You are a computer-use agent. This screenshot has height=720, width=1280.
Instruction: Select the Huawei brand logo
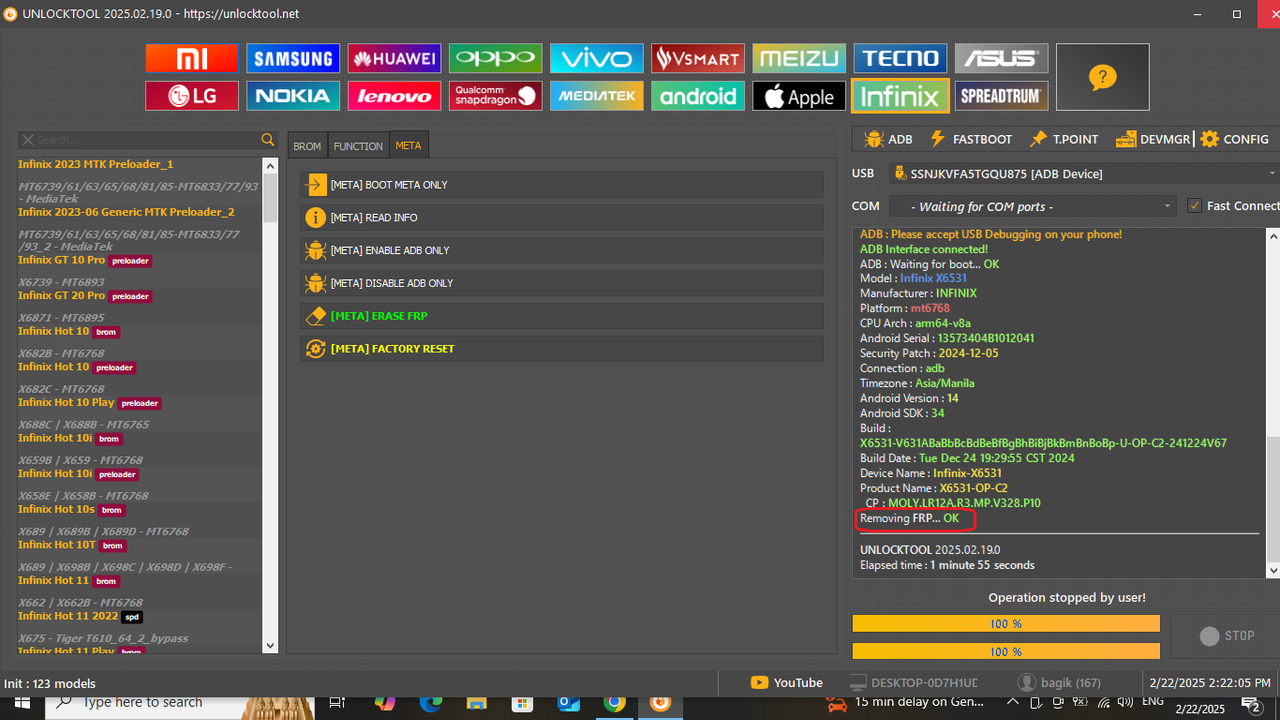point(394,58)
